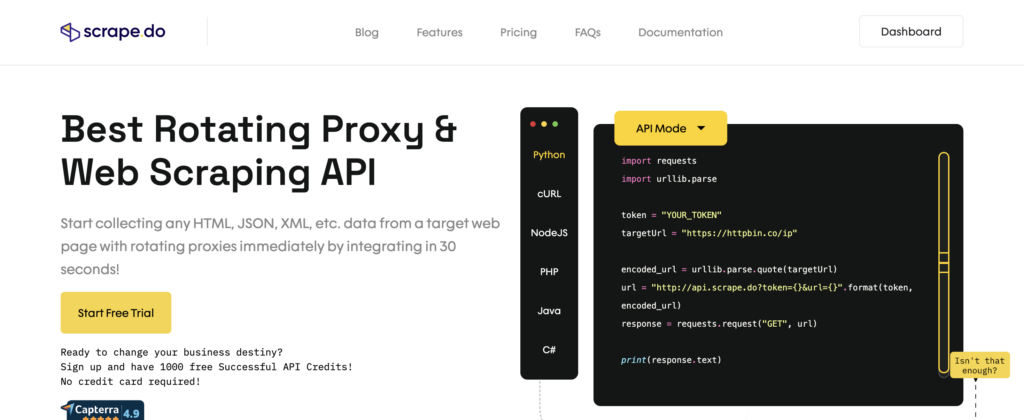
Task: Click the "Ready to change your business destiny?" line
Action: tap(172, 352)
